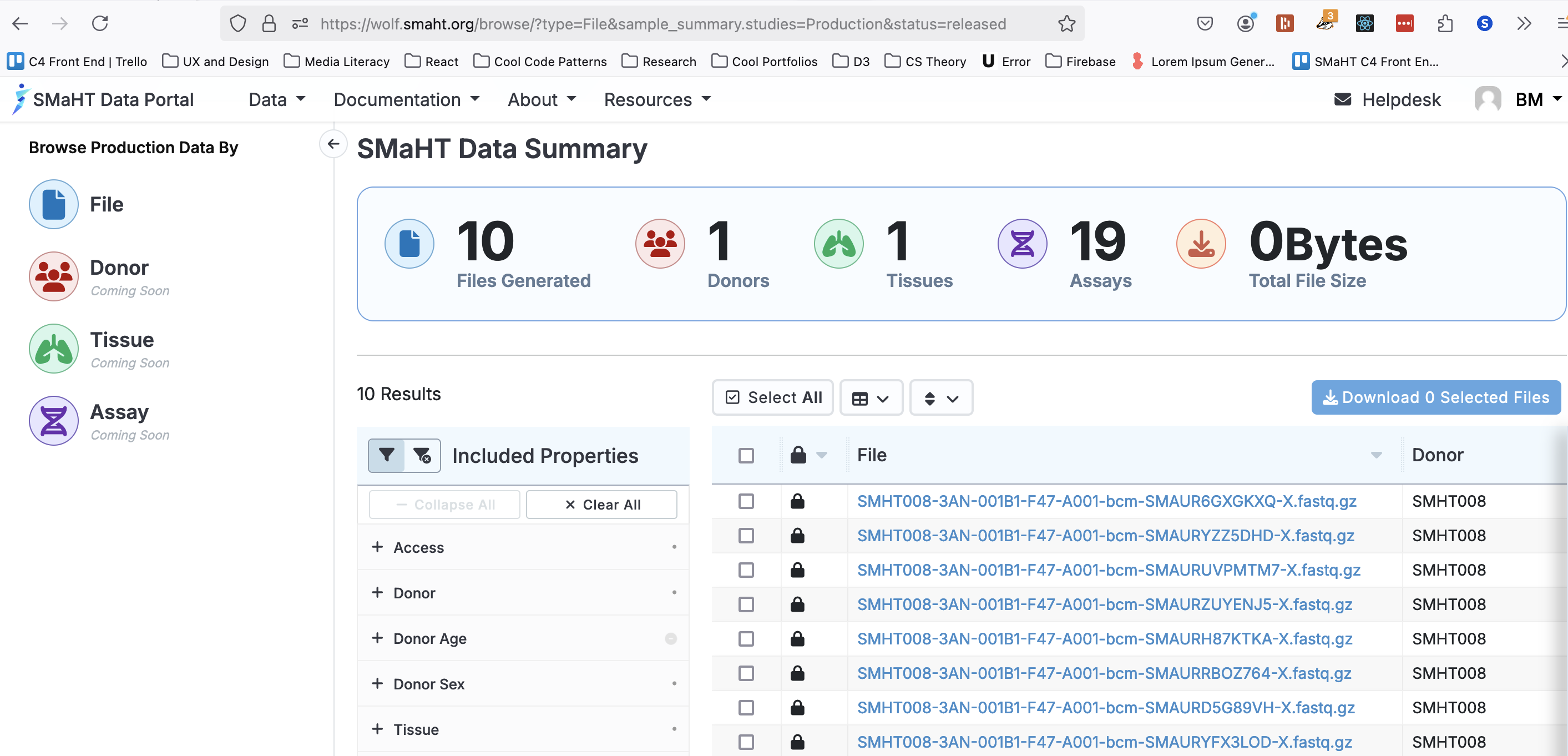This screenshot has width=1568, height=756.
Task: Check the box for the SMAURUVPMTM7 file row
Action: click(746, 569)
